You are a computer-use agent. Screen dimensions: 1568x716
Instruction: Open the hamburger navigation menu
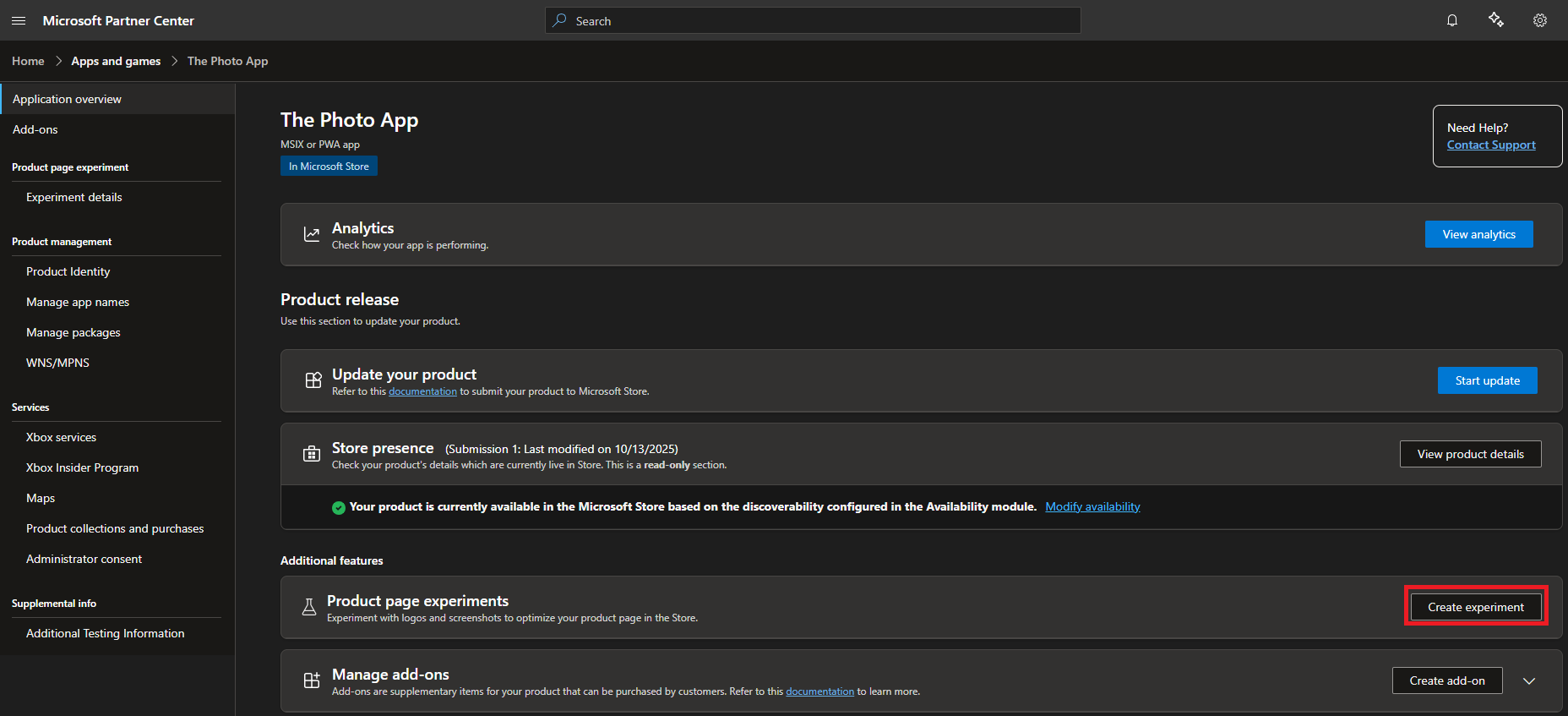pos(19,20)
